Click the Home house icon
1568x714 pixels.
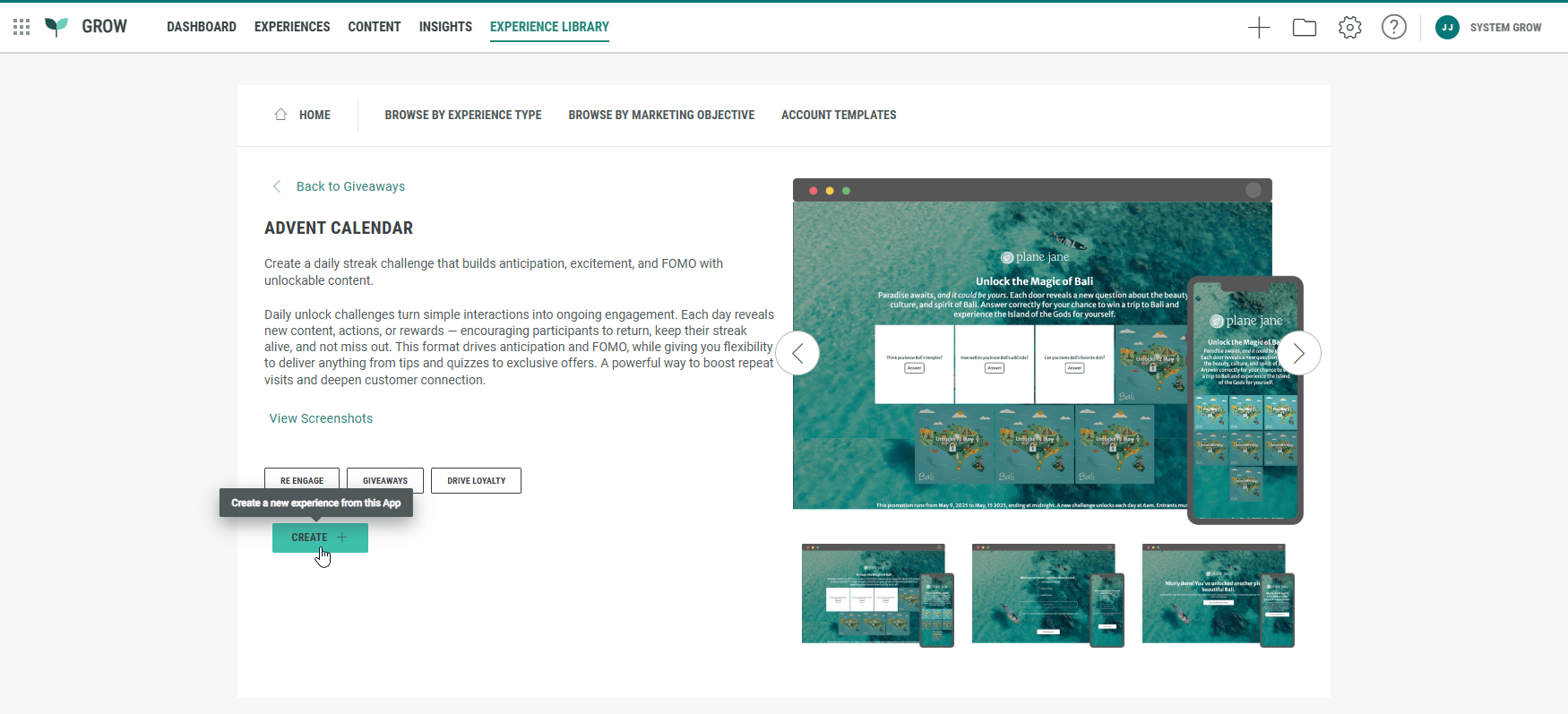point(280,115)
